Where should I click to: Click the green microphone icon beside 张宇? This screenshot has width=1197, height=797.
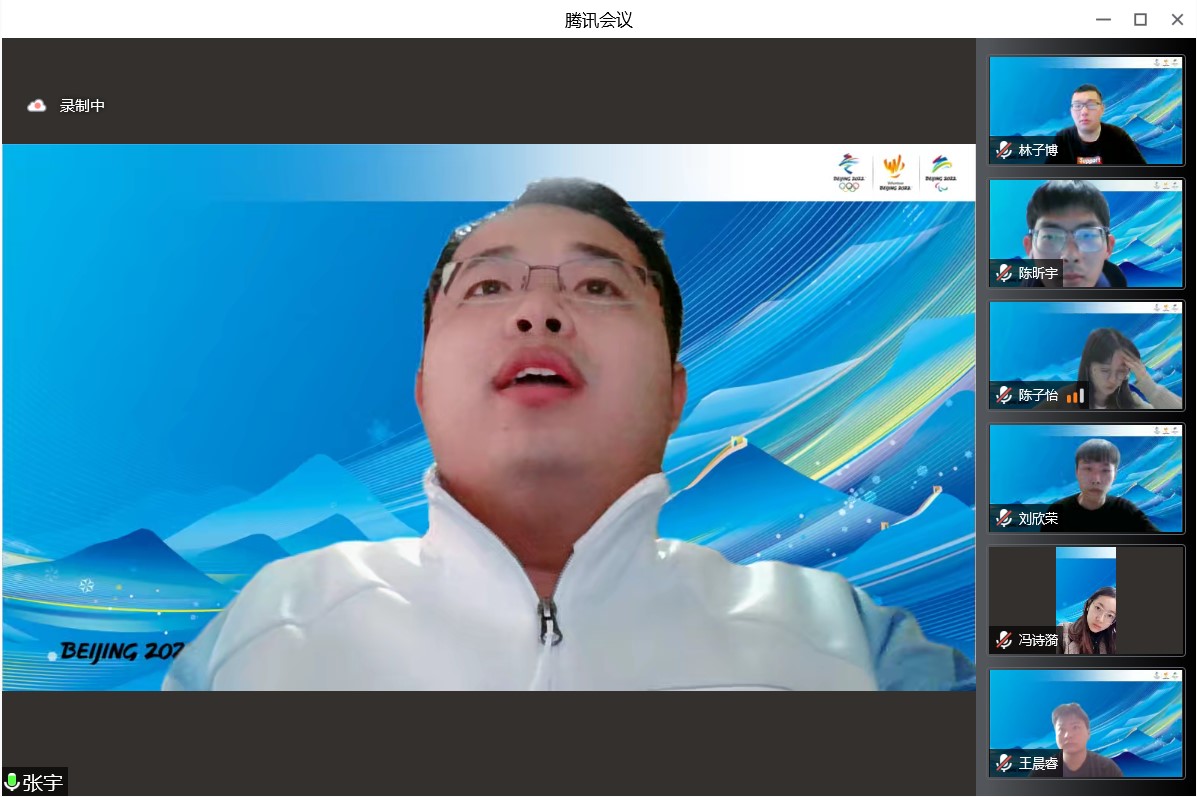click(12, 782)
